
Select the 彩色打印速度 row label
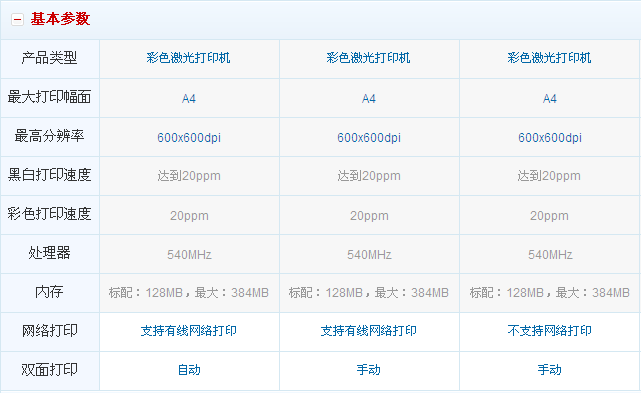click(49, 214)
